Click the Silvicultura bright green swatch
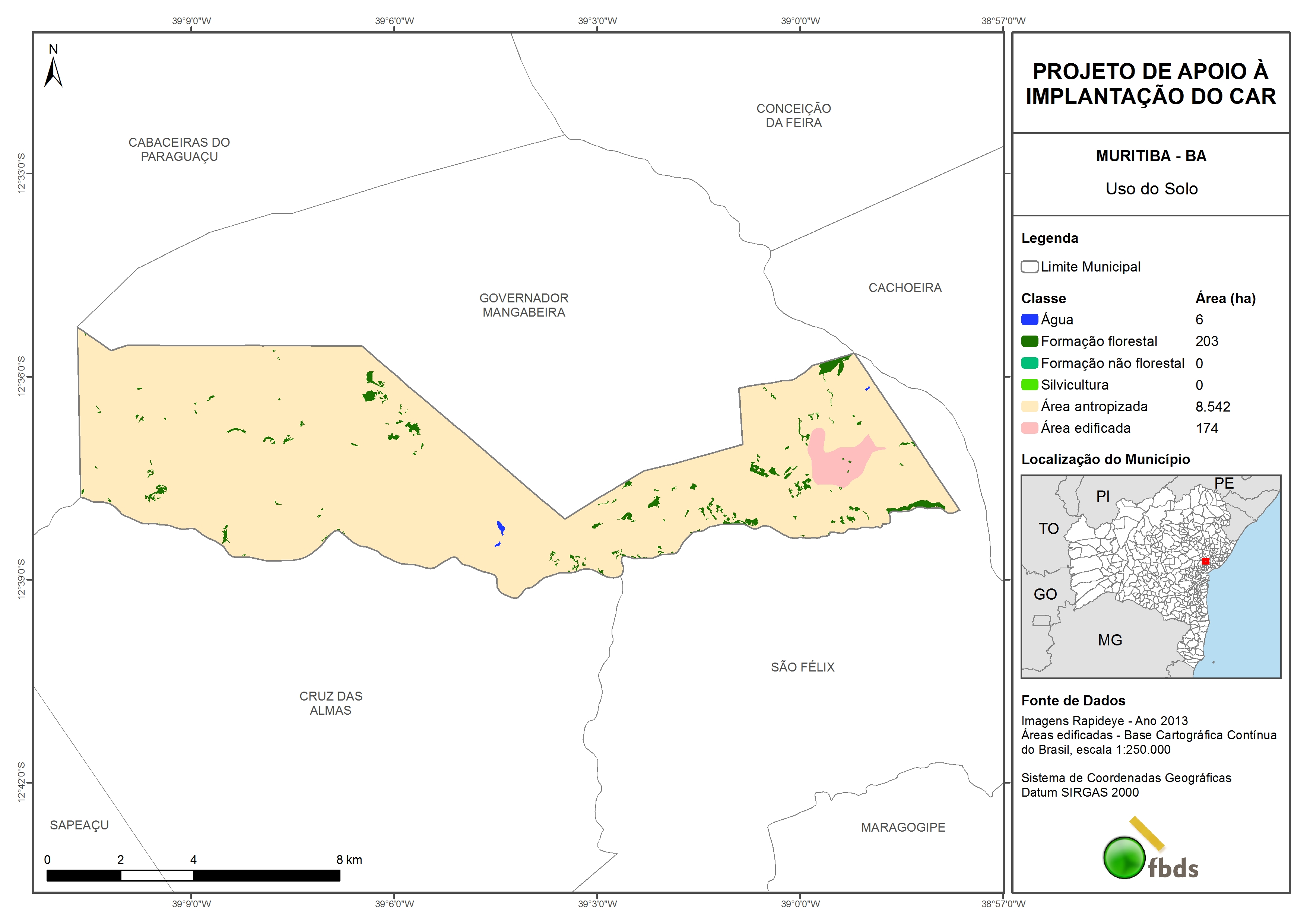 tap(1029, 385)
